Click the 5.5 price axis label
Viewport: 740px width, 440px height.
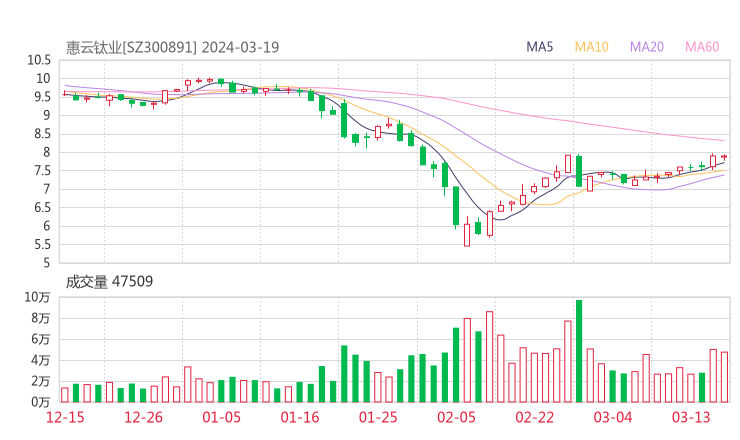[x=40, y=245]
